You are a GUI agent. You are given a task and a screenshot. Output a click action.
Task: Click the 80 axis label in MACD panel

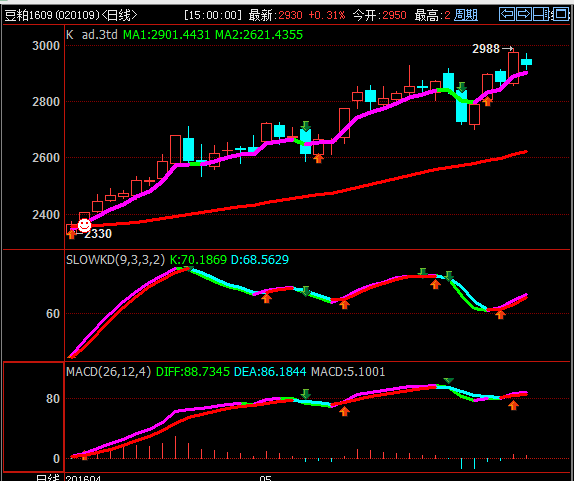pos(53,398)
